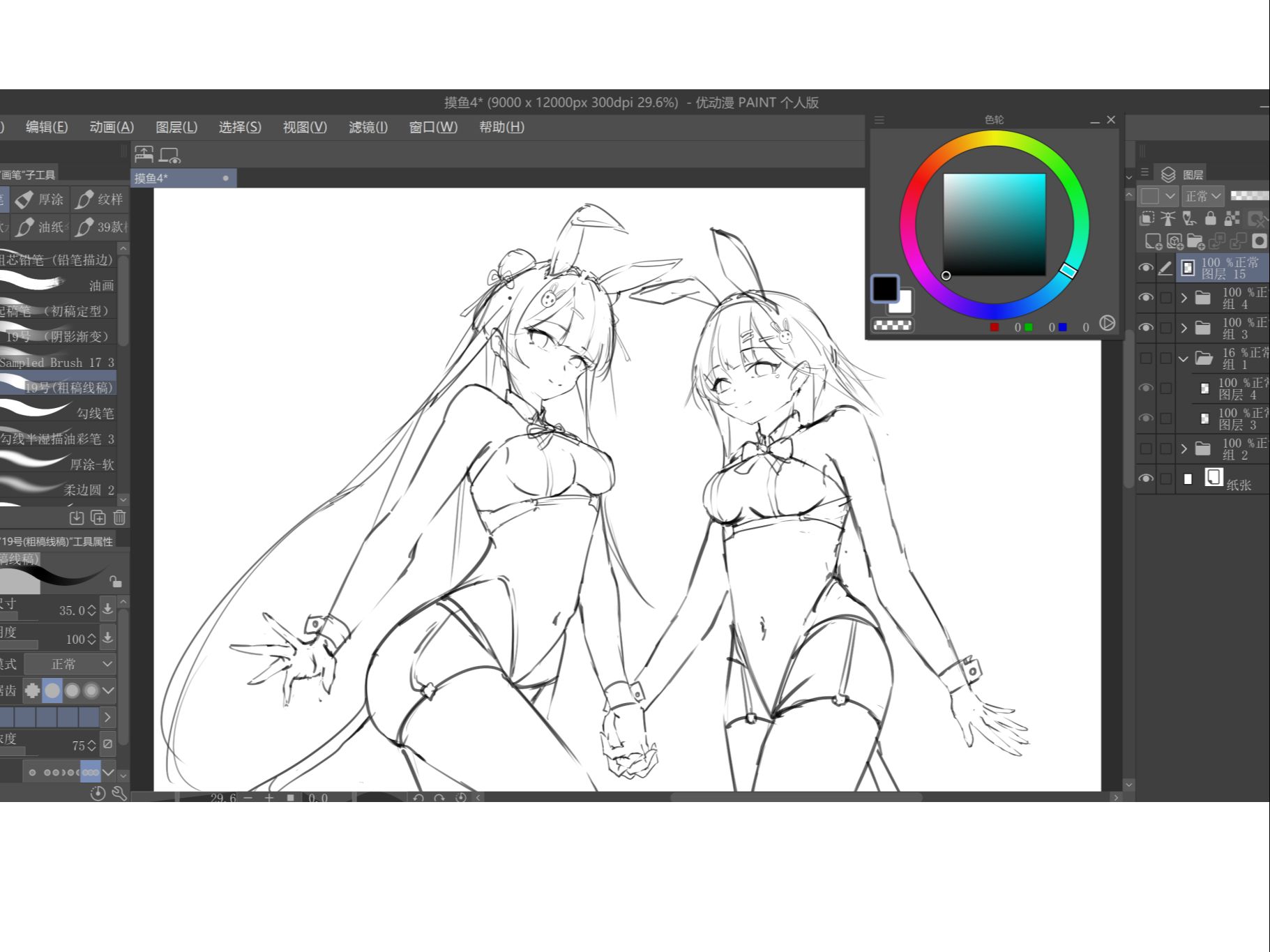Click the monitor preview command bar icon
Screen dimensions: 1270x952
click(169, 155)
